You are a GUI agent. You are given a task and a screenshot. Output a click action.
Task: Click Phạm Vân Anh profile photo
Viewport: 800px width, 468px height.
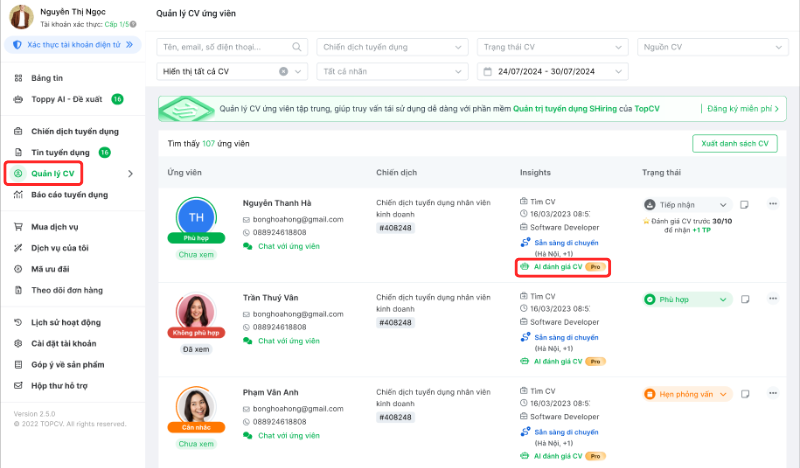196,406
